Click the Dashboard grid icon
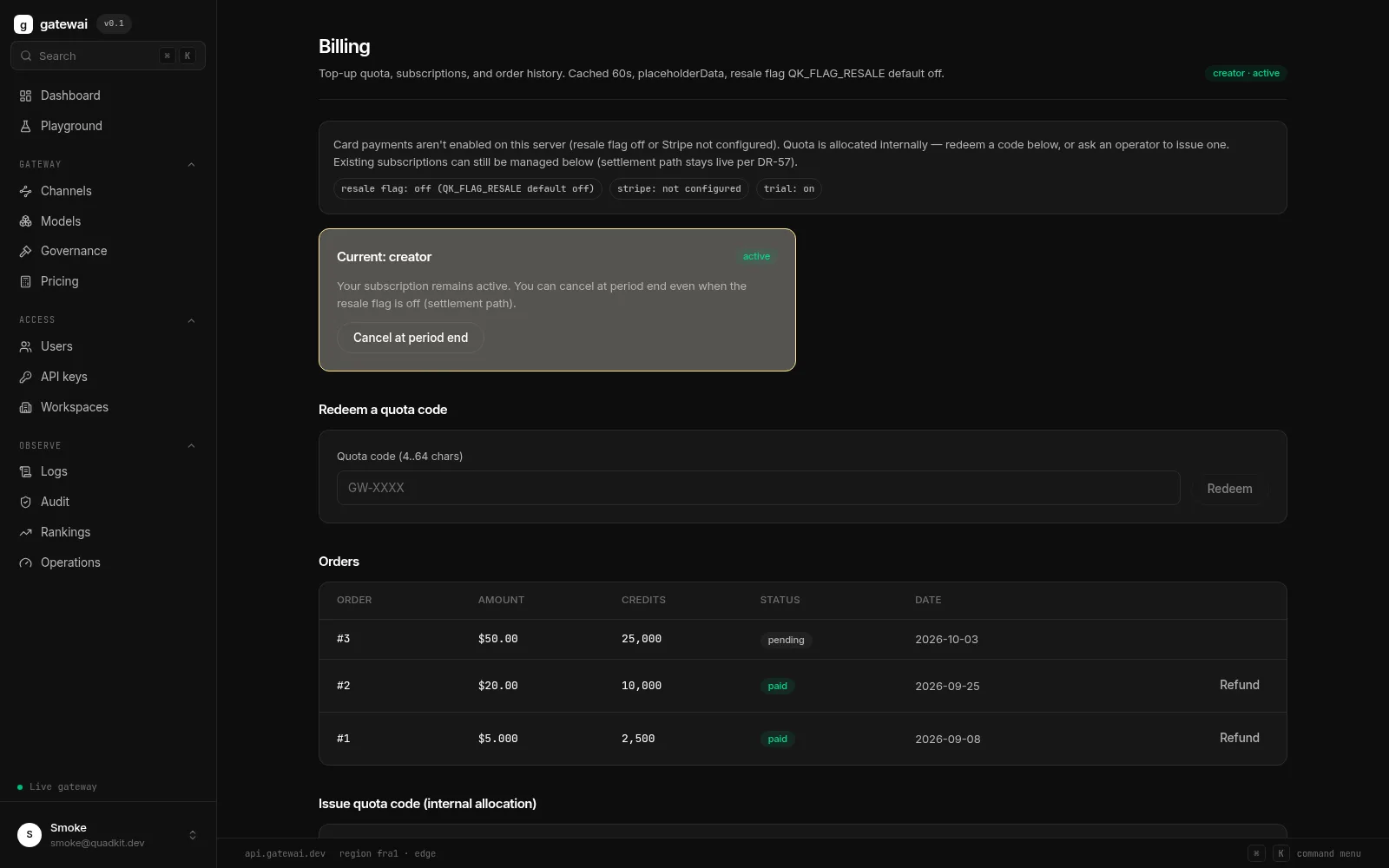This screenshot has height=868, width=1389. click(26, 95)
